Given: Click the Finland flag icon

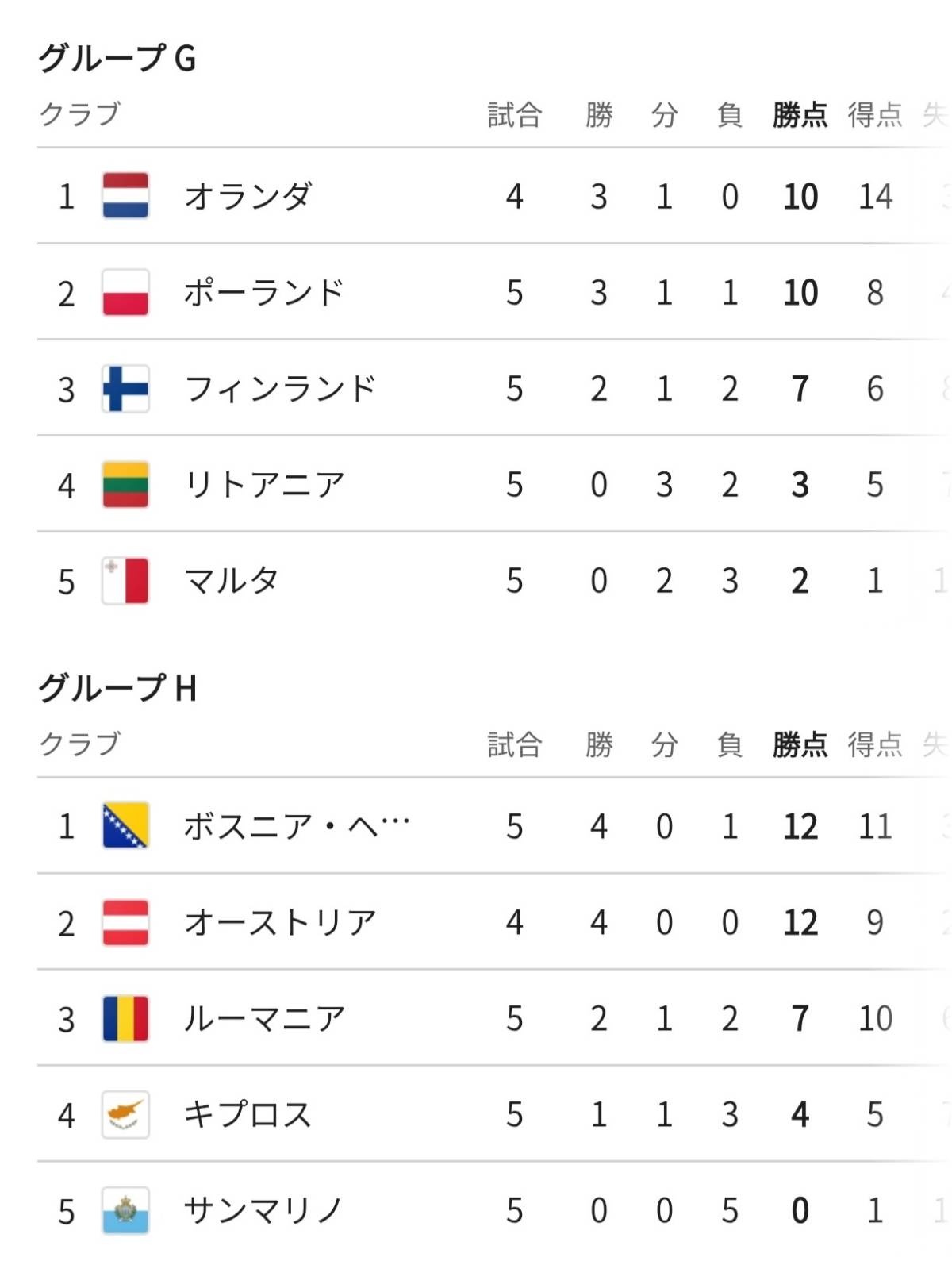Looking at the screenshot, I should [125, 389].
